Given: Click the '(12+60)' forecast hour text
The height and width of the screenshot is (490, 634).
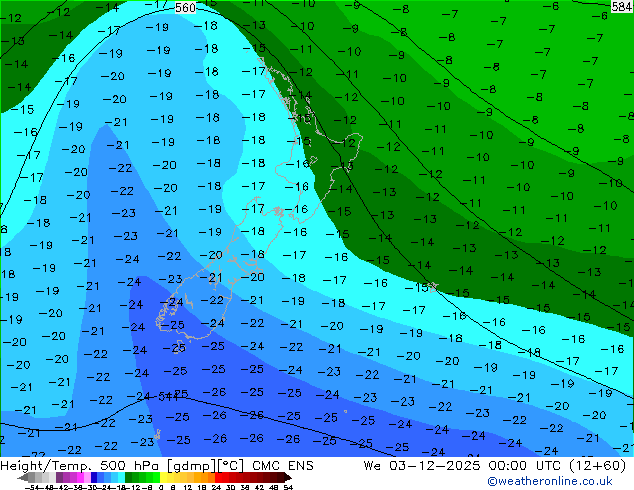Looking at the screenshot, I should [x=597, y=466].
